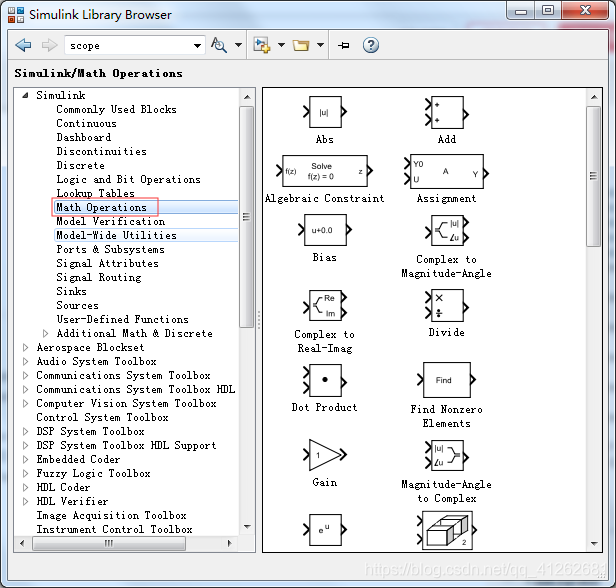
Task: Select Commonly Used Blocks in the tree
Action: 116,109
